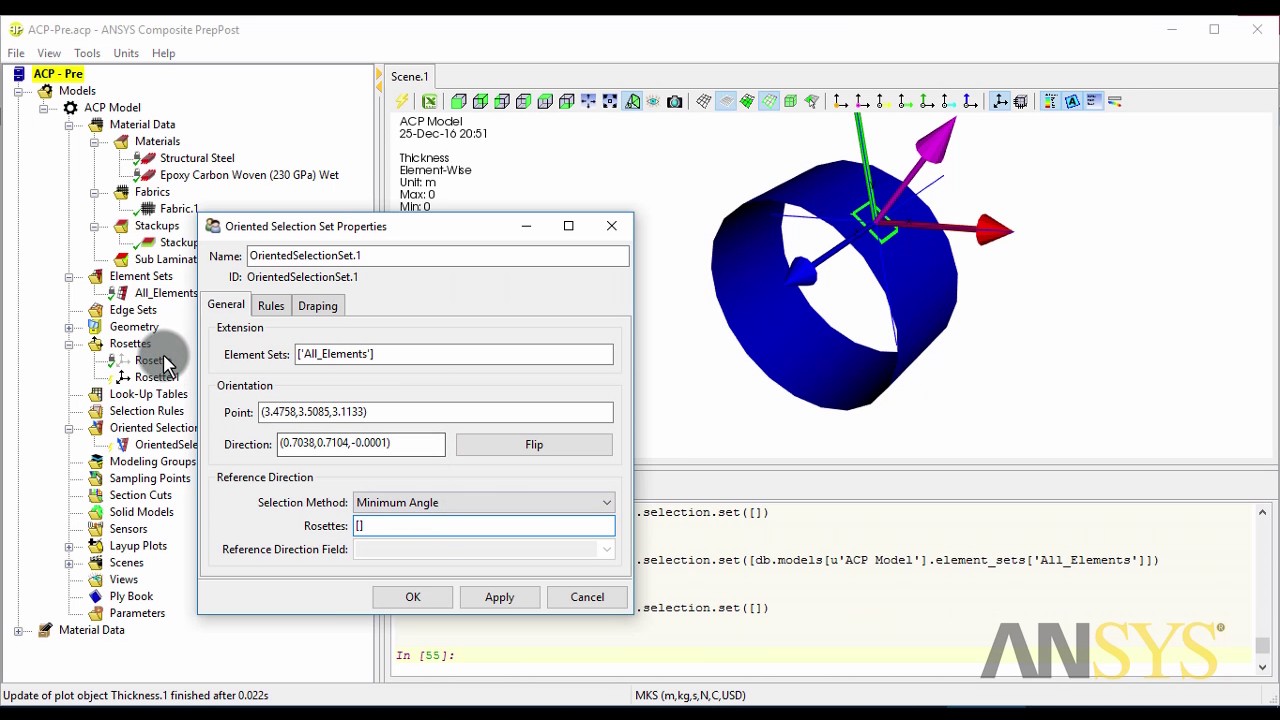
Task: Select Structural Steel in the tree
Action: click(197, 158)
